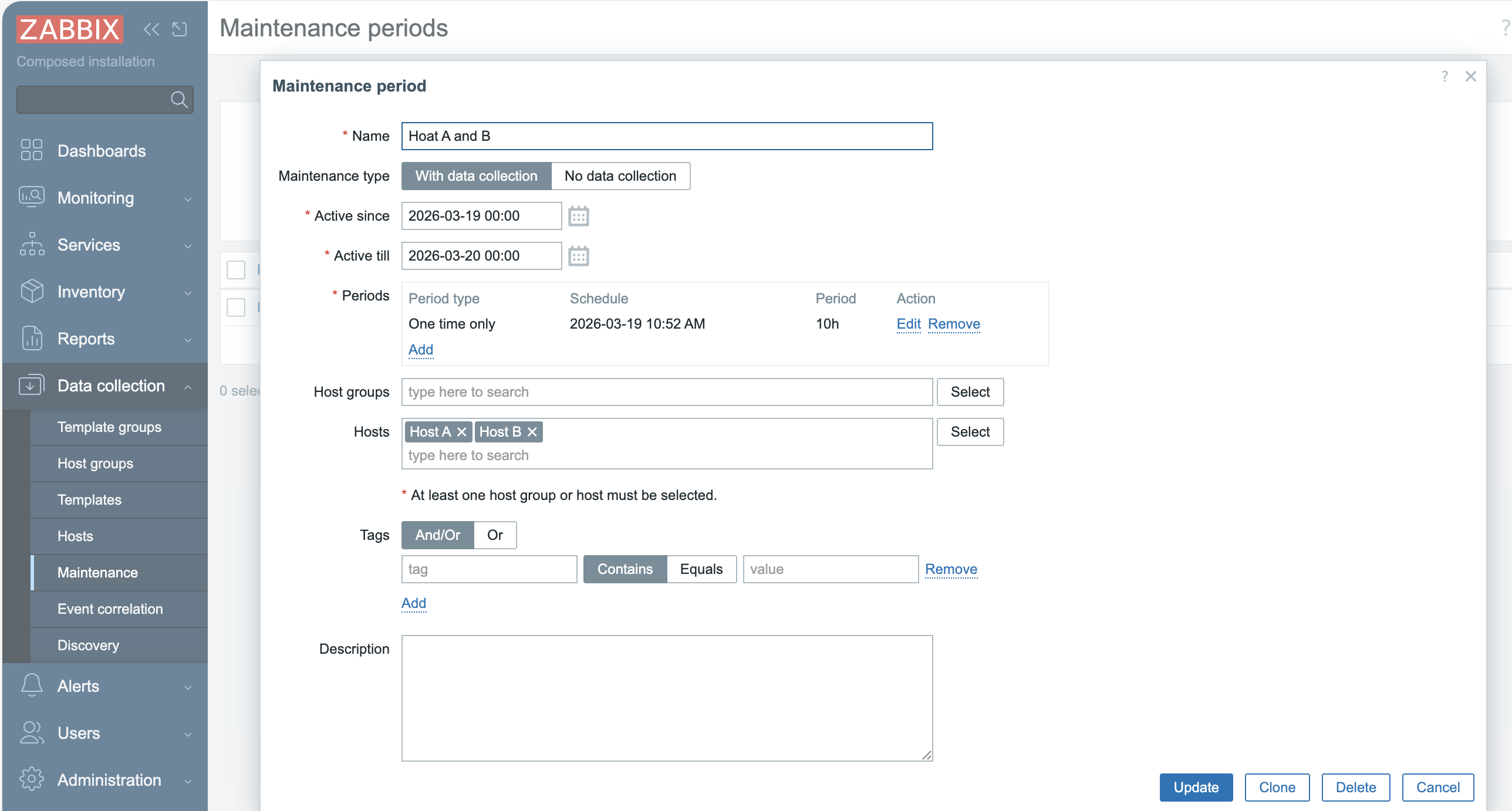
Task: Remove Host A tag with its X
Action: 462,432
